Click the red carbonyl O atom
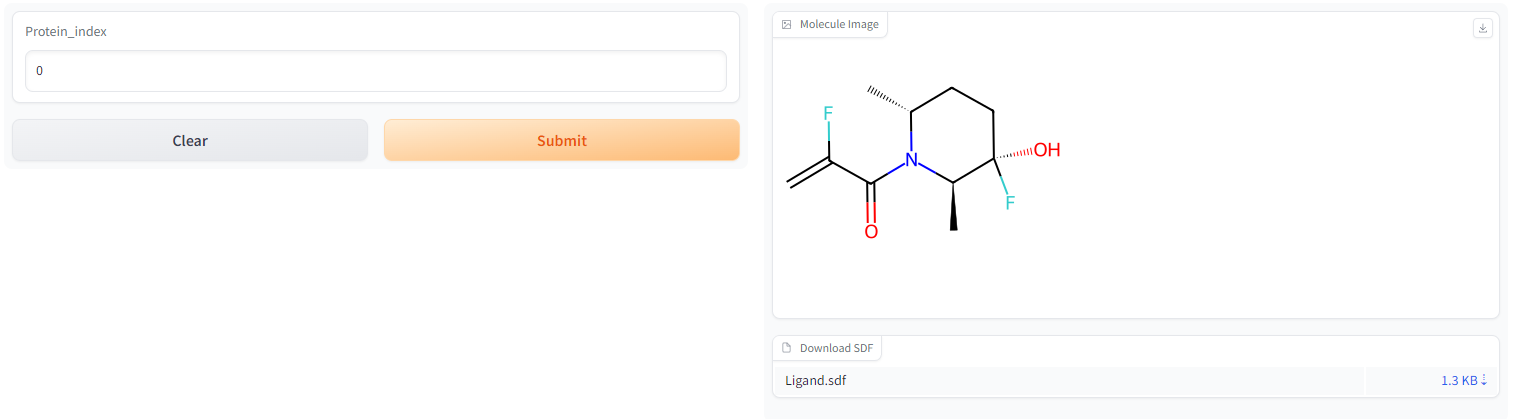Image resolution: width=1522 pixels, height=419 pixels. [x=871, y=232]
